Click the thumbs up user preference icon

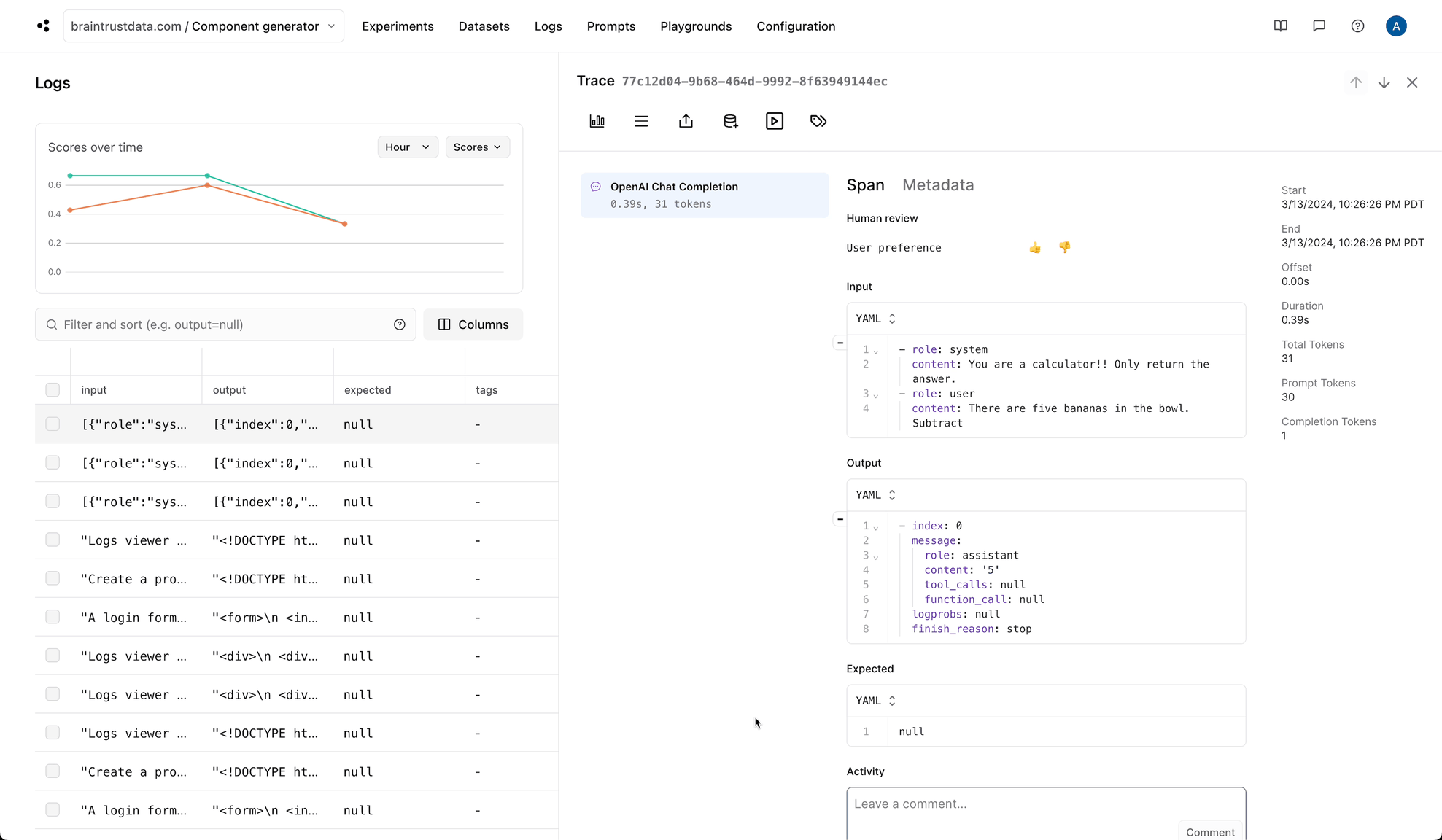tap(1035, 248)
